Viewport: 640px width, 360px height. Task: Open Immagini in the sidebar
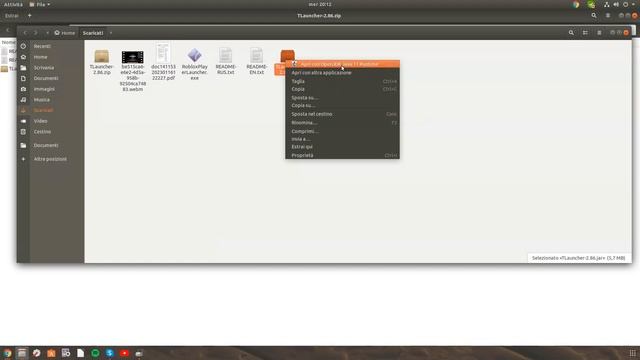click(44, 89)
